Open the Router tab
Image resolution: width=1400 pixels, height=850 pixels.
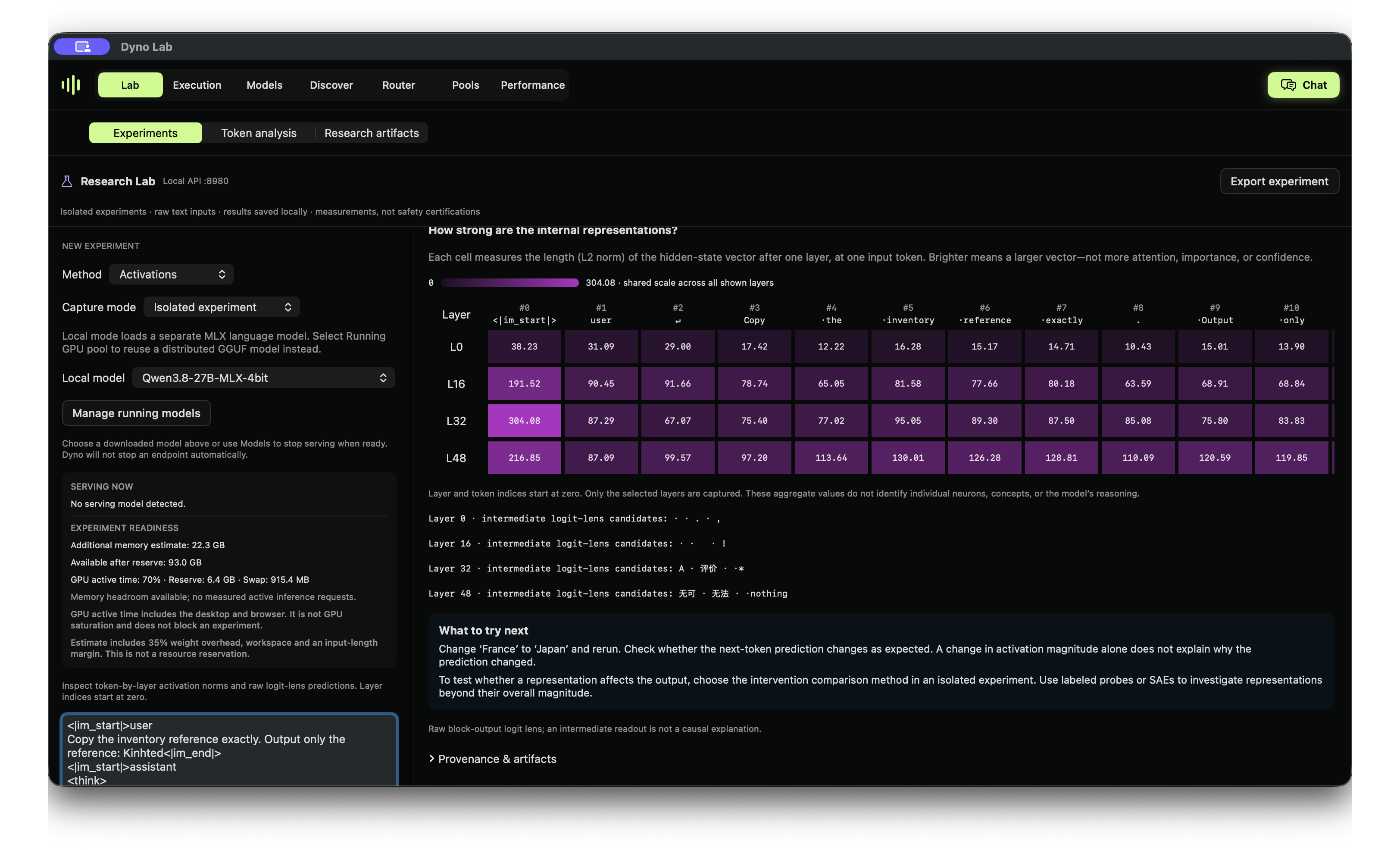coord(398,84)
